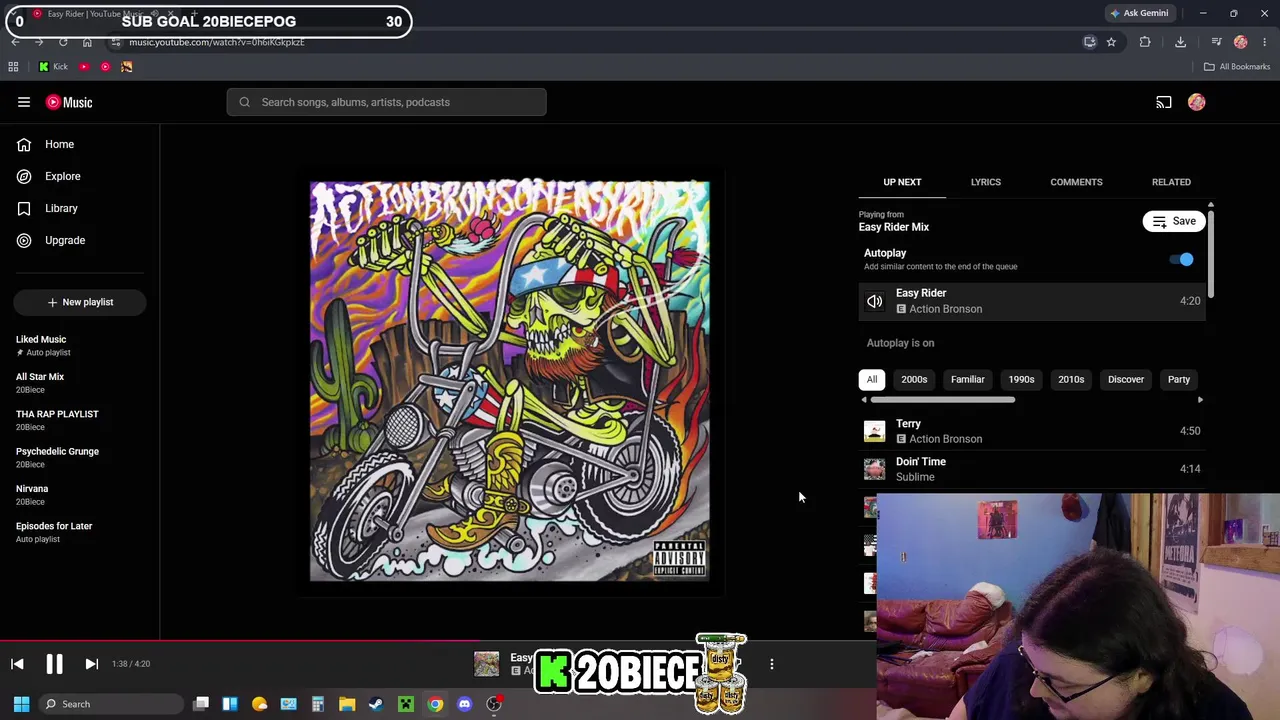This screenshot has height=720, width=1280.
Task: Open Discord from the taskbar
Action: click(464, 704)
